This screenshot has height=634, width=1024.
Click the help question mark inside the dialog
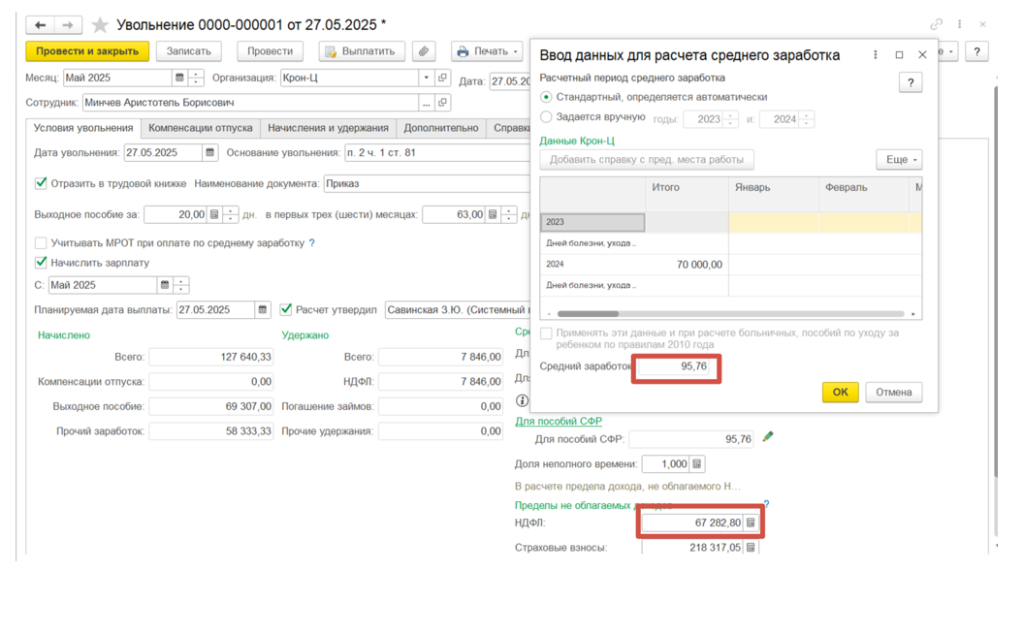pyautogui.click(x=909, y=84)
